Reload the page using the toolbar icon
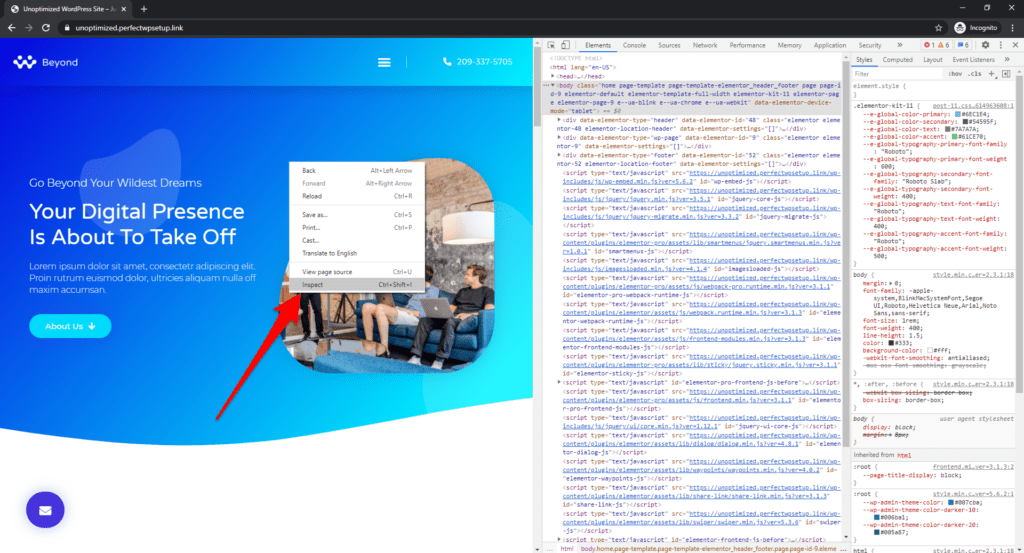This screenshot has height=553, width=1024. pyautogui.click(x=46, y=27)
